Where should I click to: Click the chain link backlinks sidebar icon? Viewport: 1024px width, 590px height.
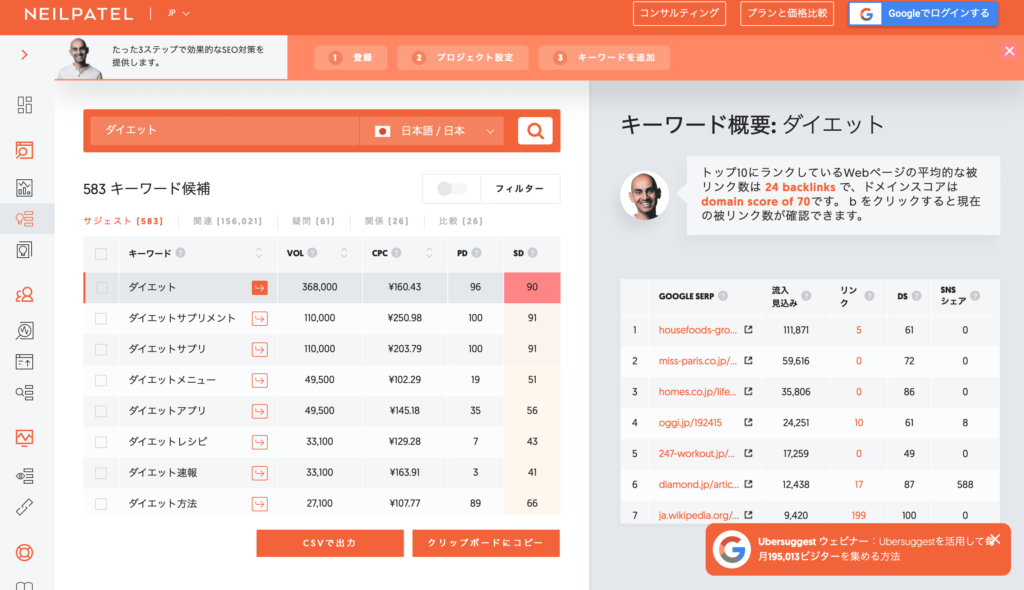(24, 507)
